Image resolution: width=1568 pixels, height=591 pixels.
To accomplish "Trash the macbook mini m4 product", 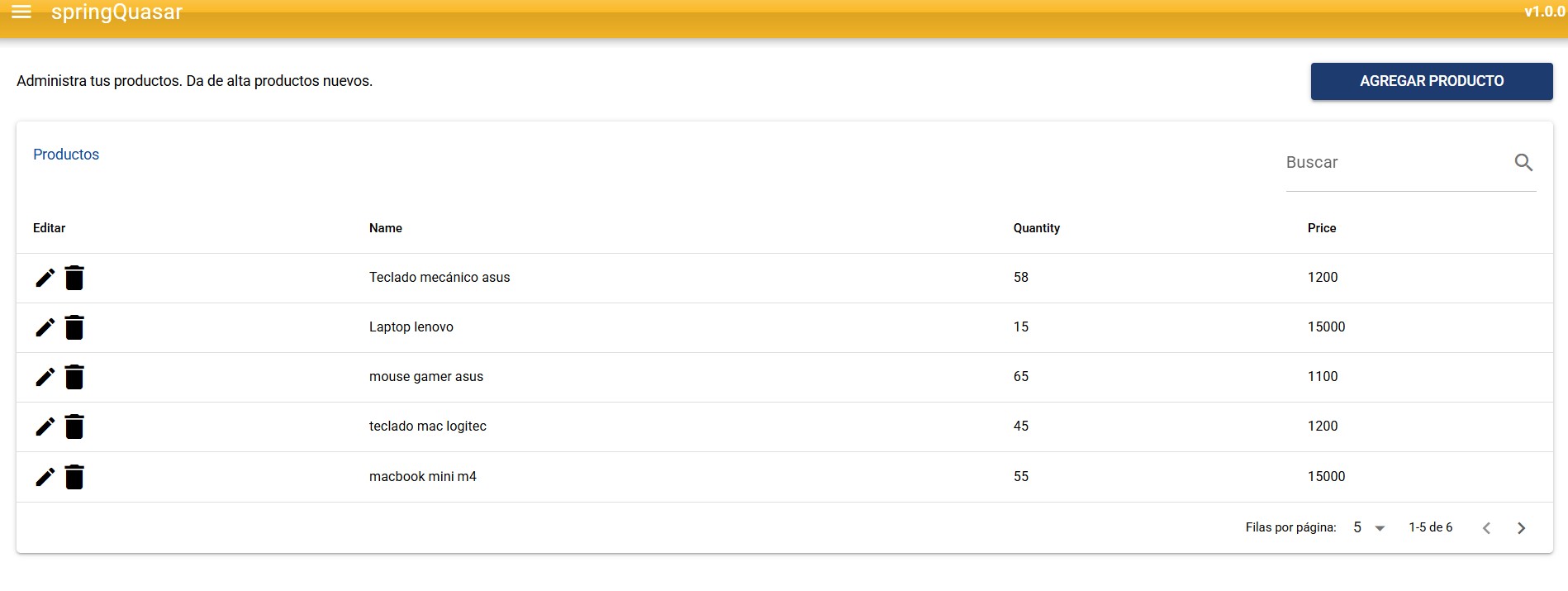I will [x=74, y=477].
